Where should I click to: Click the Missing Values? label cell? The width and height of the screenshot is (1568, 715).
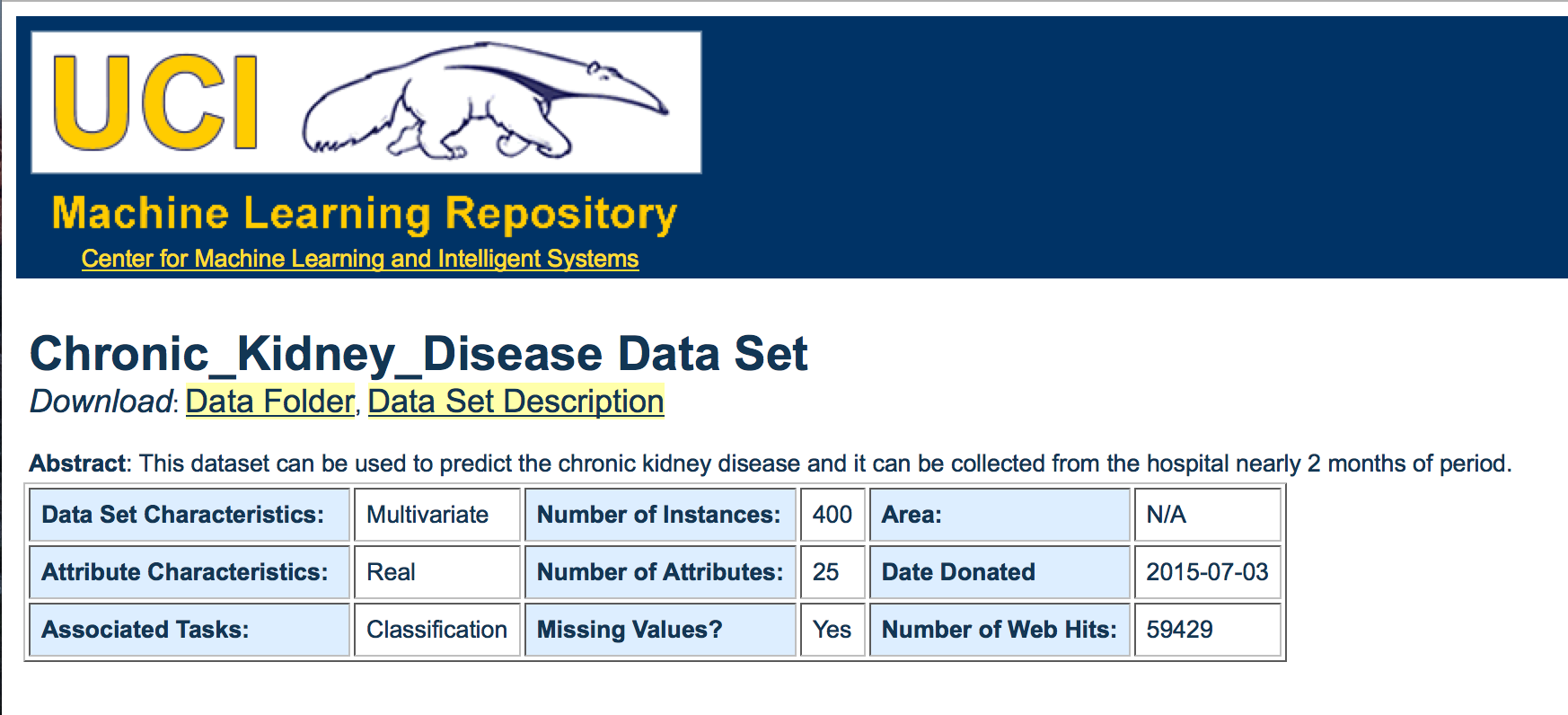click(x=659, y=630)
